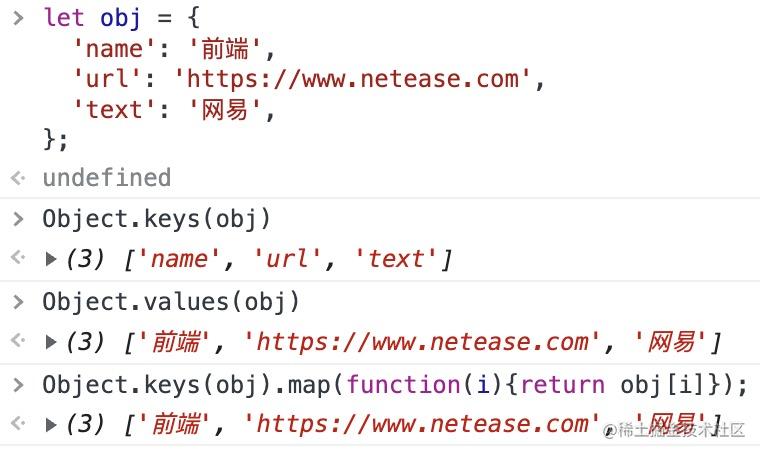Click the 'https://www.netease.com' string in obj definition
Viewport: 760px width, 454px height.
pyautogui.click(x=353, y=79)
